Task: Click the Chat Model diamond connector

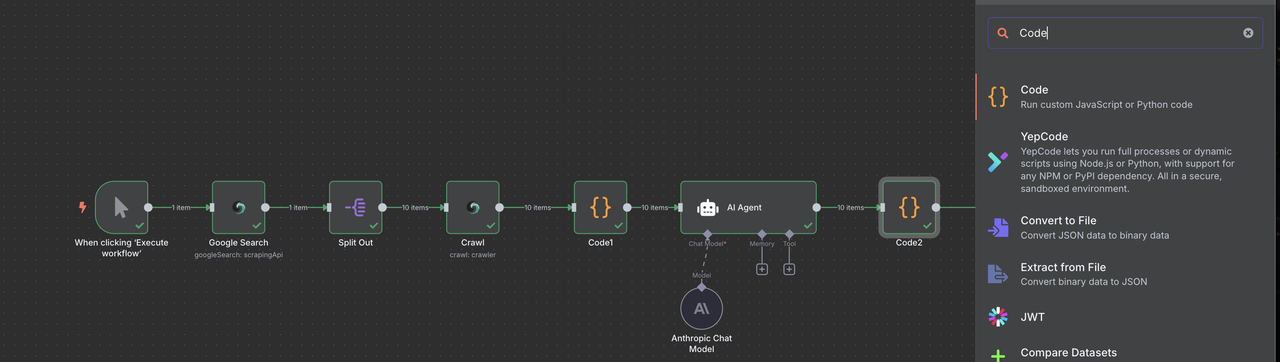Action: tap(707, 235)
